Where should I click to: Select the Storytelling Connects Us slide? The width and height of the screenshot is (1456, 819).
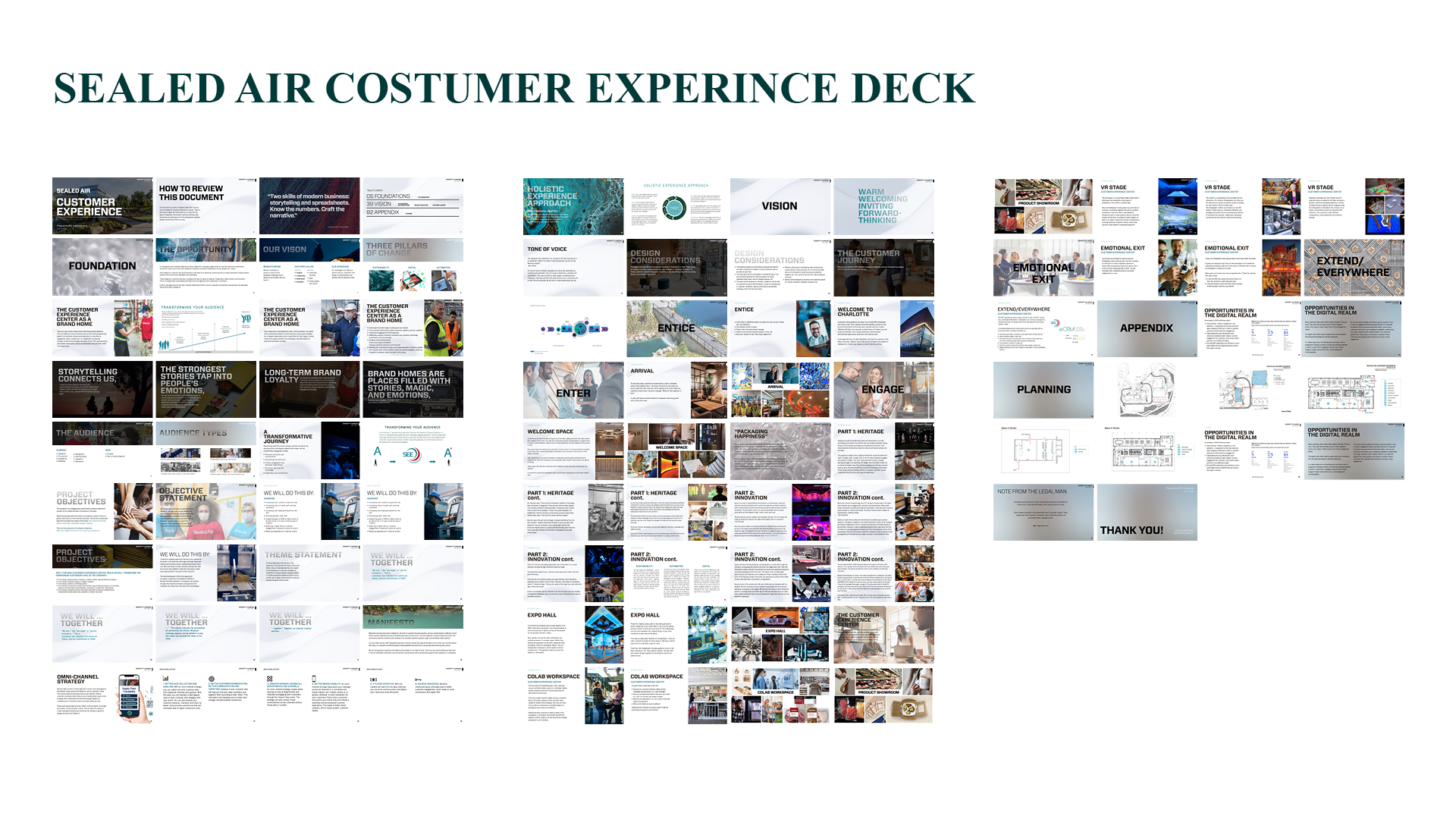(102, 390)
